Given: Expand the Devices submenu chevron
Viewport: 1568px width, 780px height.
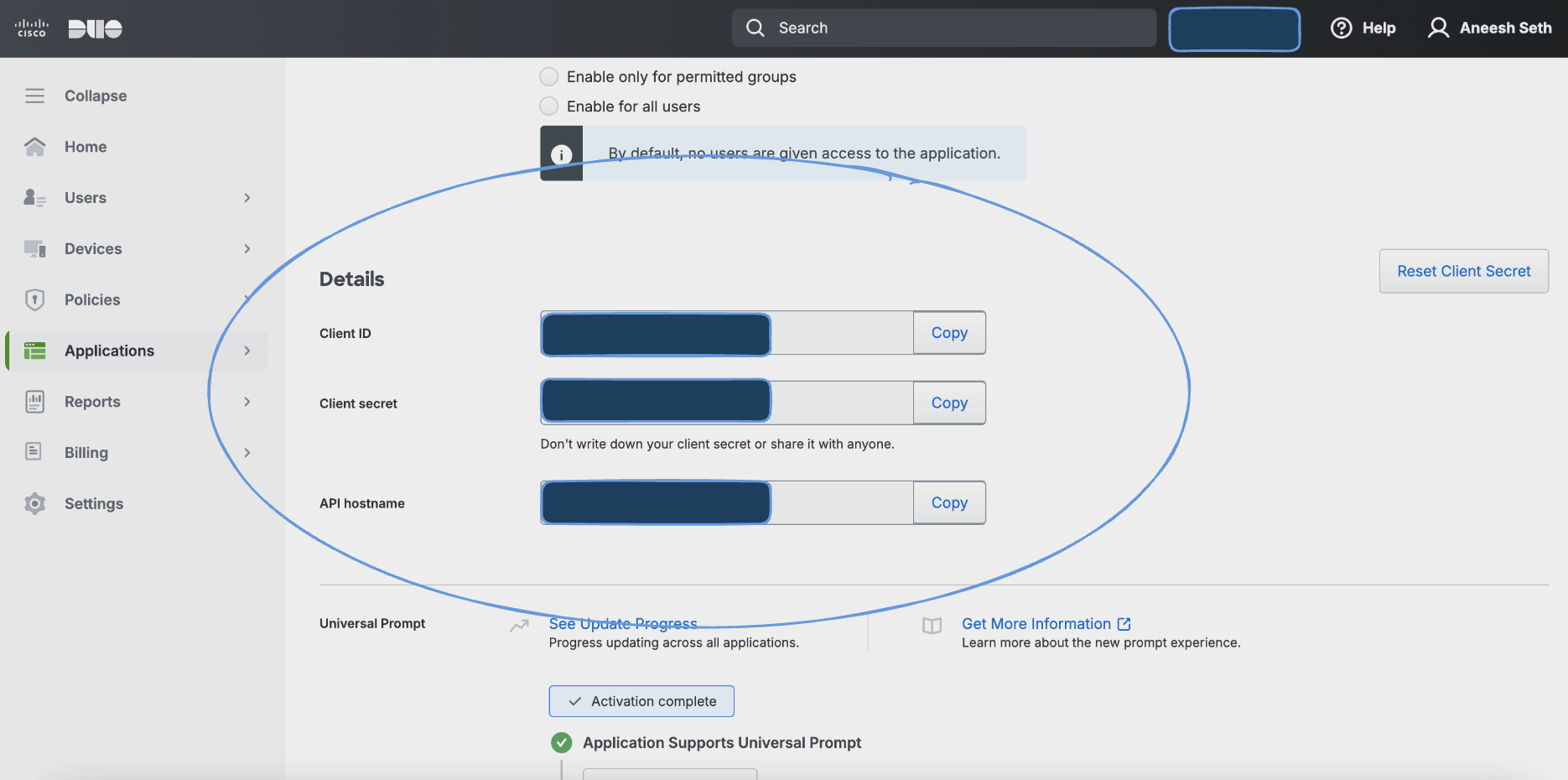Looking at the screenshot, I should click(247, 249).
